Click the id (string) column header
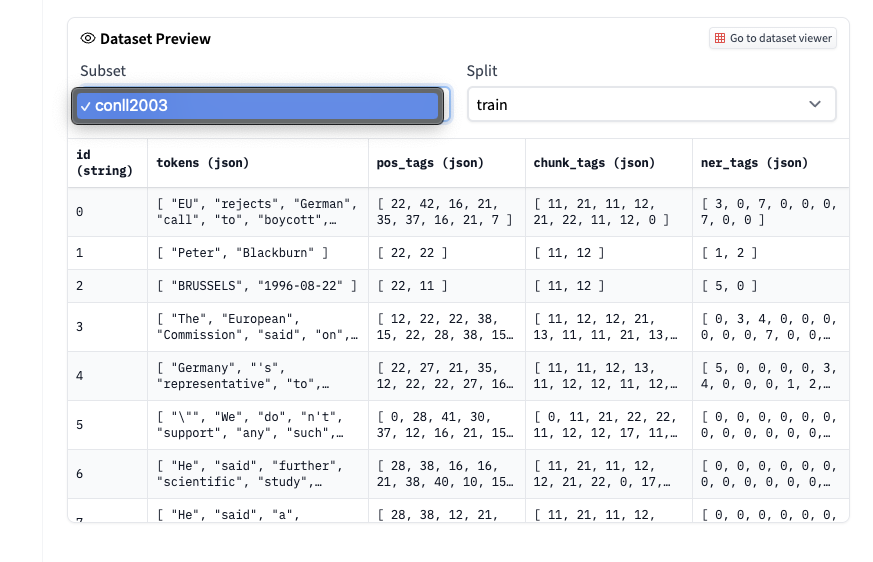The image size is (873, 562). point(107,163)
